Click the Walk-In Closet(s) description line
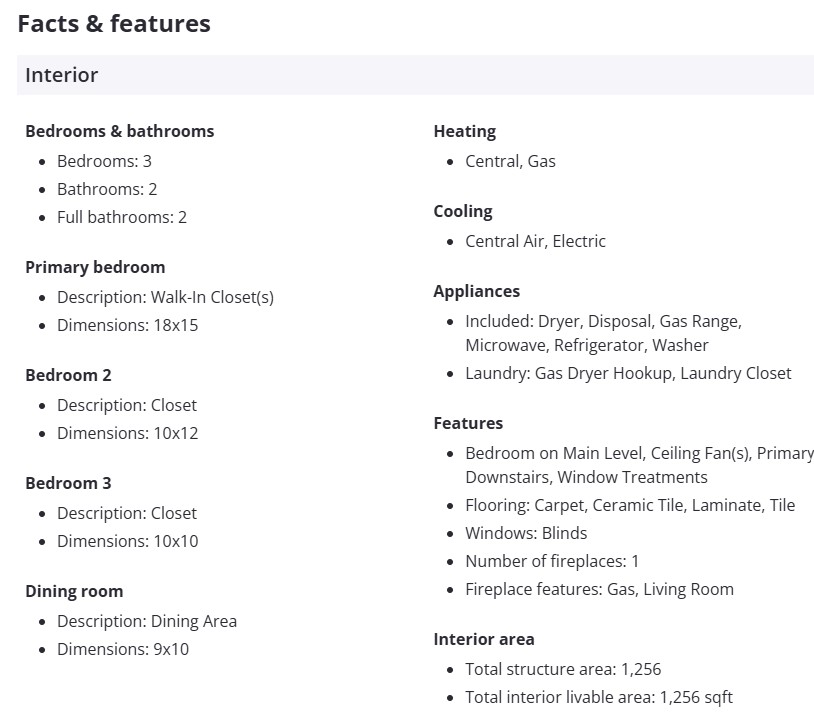814x712 pixels. tap(165, 297)
